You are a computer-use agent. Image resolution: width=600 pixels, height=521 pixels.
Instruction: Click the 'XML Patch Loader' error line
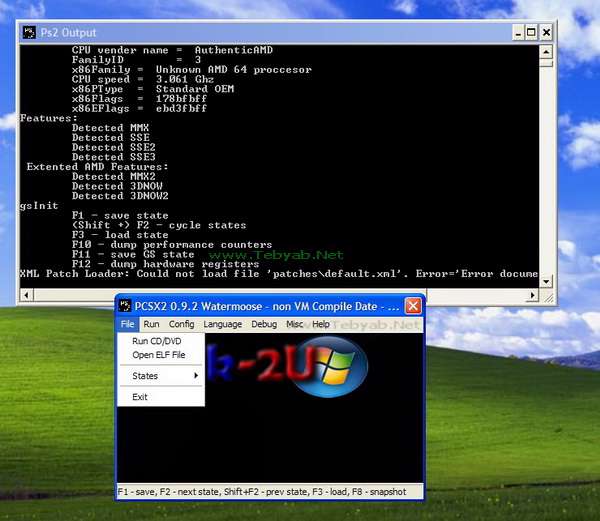[279, 274]
